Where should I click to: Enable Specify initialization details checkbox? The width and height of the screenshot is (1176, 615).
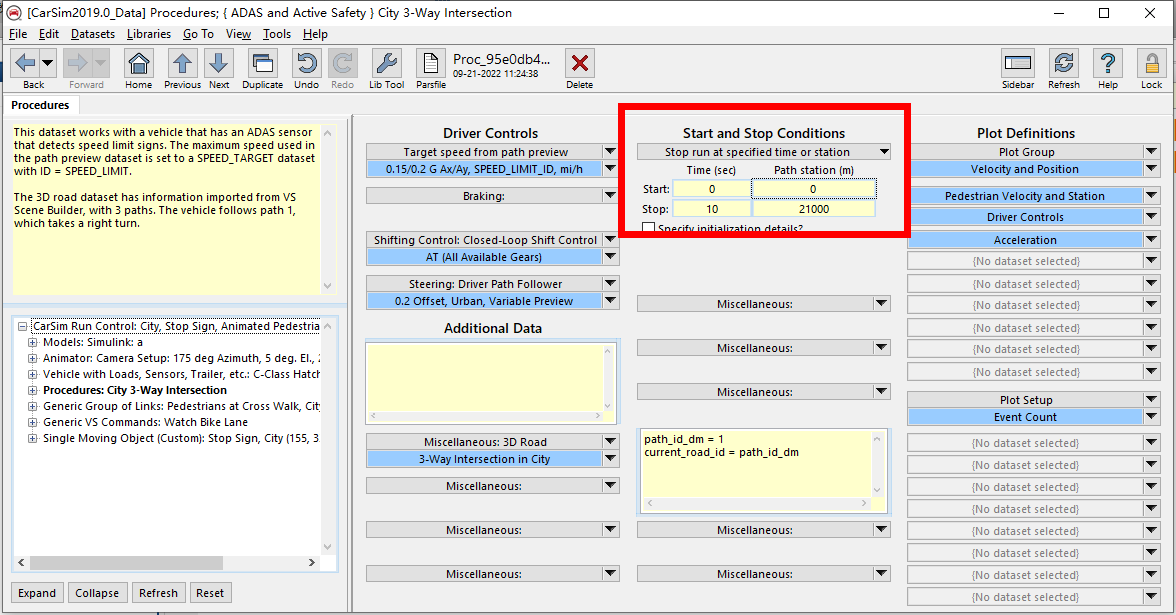[649, 228]
